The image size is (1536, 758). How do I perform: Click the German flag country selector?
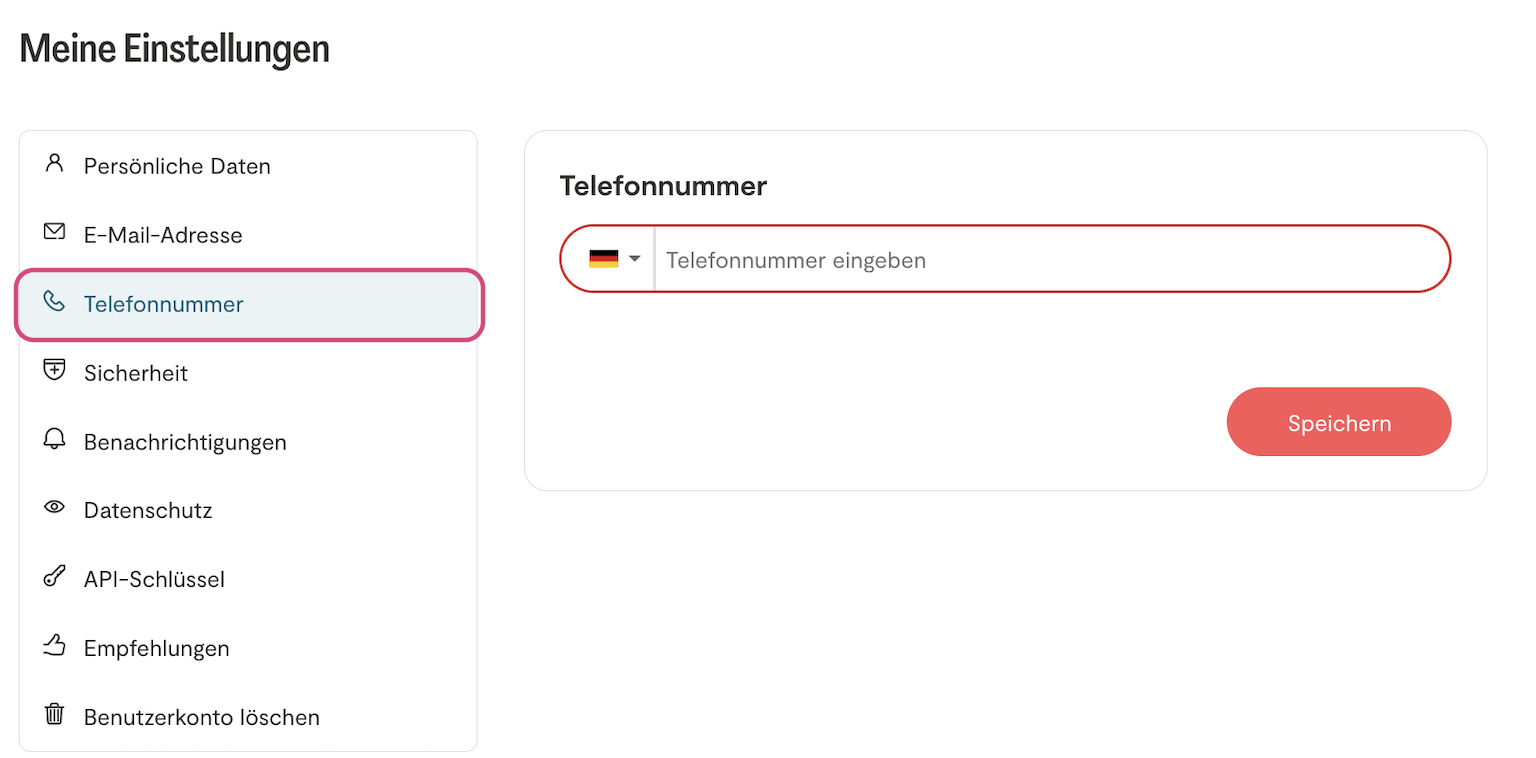604,259
